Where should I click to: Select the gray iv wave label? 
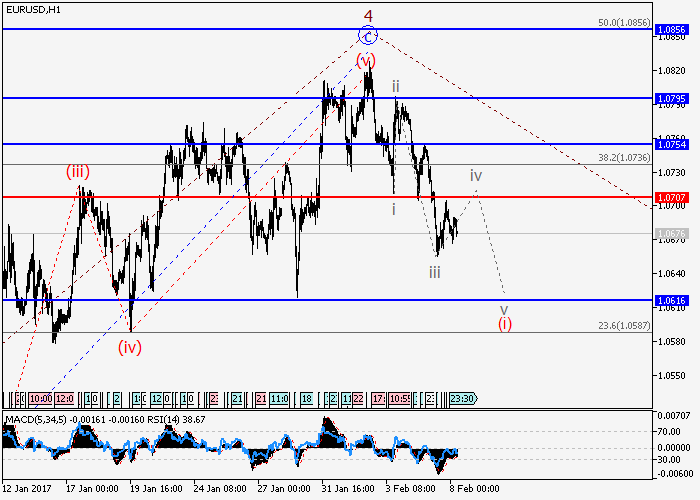click(x=476, y=175)
